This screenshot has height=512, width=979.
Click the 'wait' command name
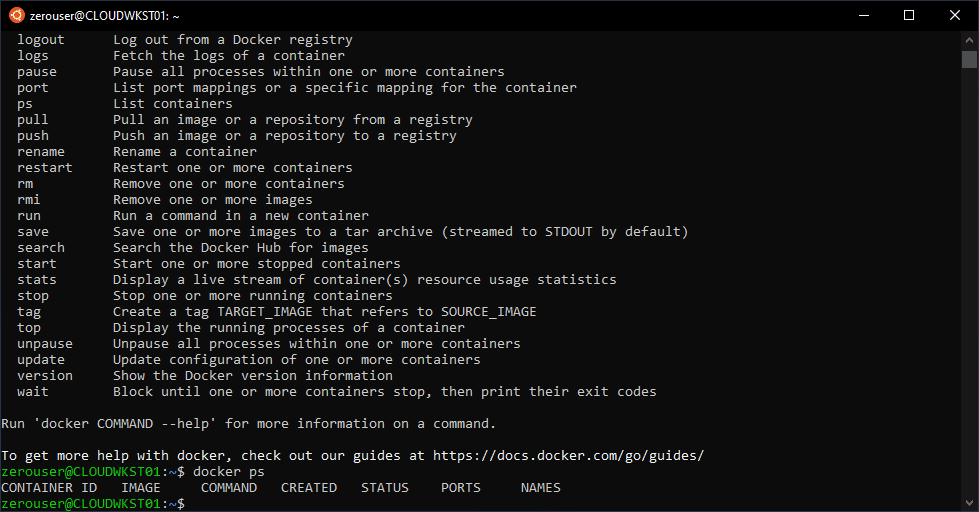[32, 392]
